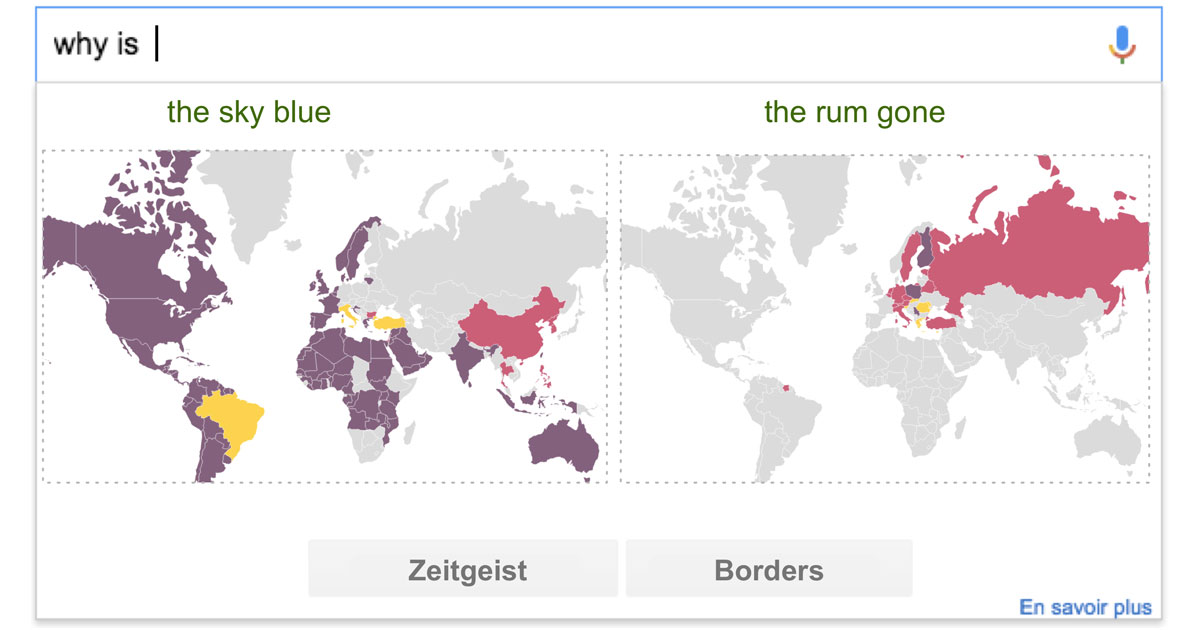Focus the "why is" search input field
Image resolution: width=1200 pixels, height=630 pixels.
click(598, 45)
